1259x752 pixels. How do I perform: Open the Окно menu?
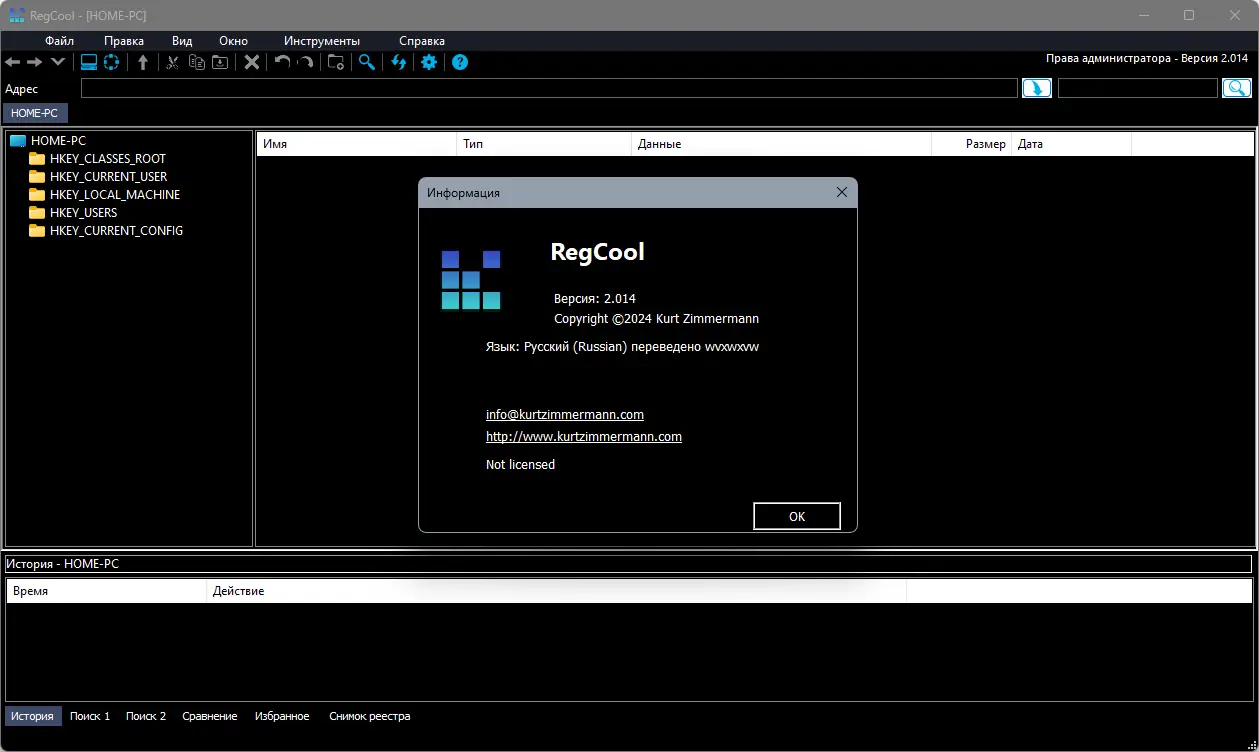coord(233,41)
